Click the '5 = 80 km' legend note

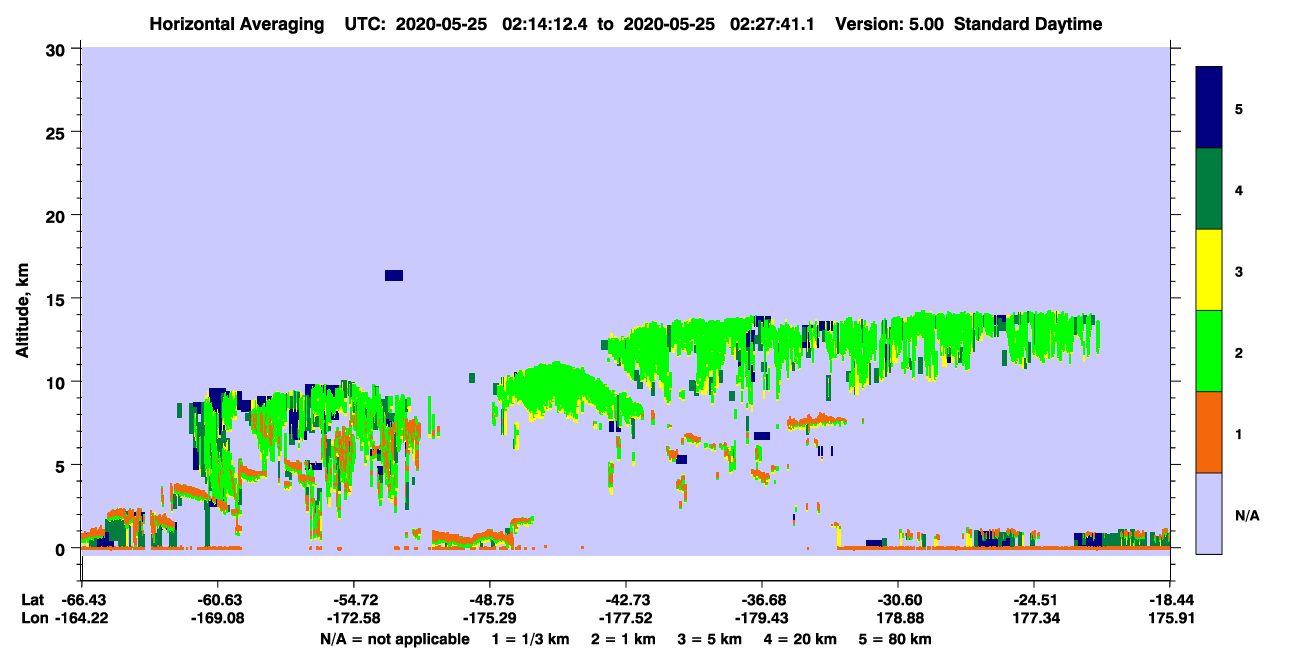pyautogui.click(x=896, y=639)
